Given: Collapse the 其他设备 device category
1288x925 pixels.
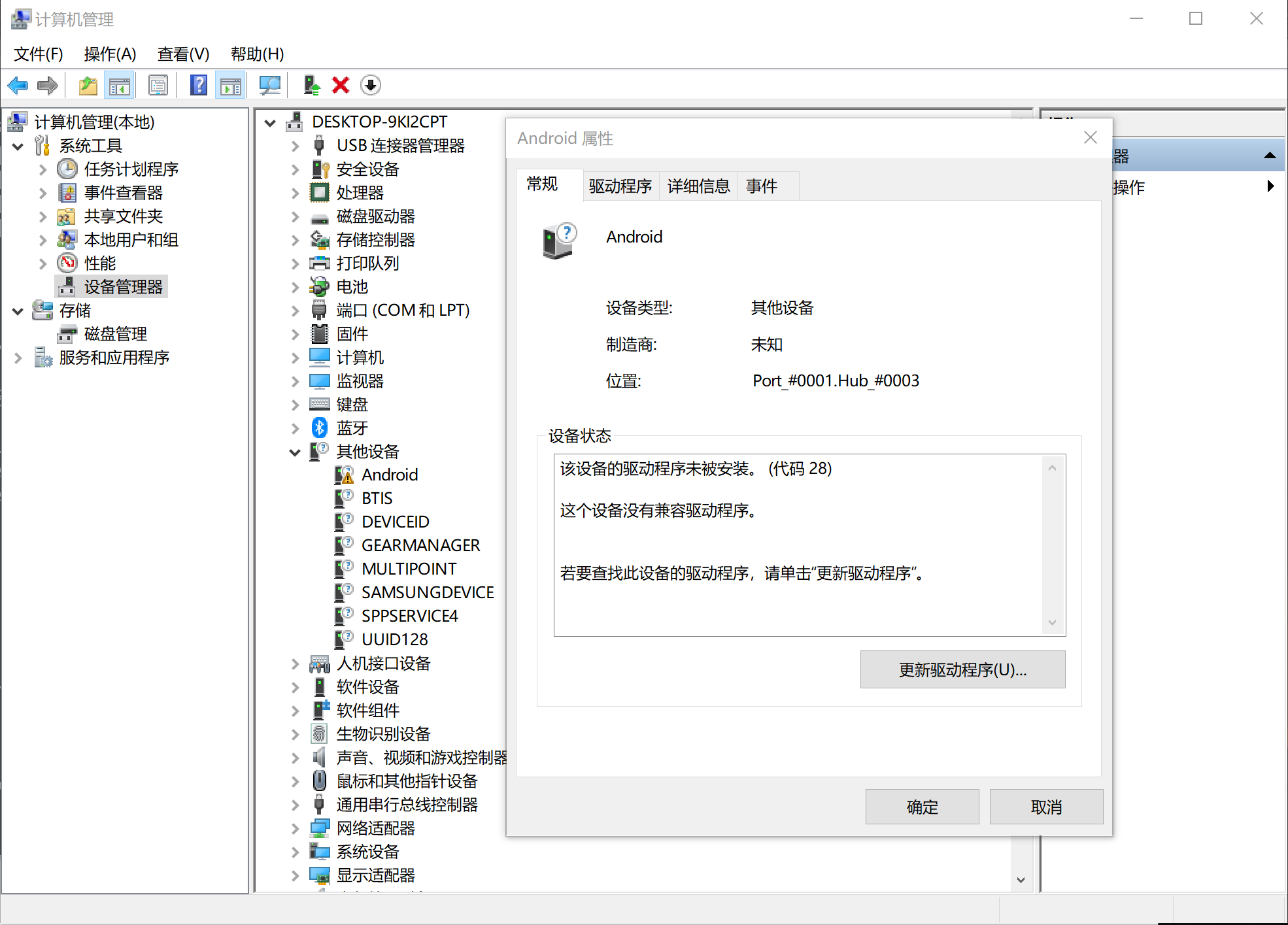Looking at the screenshot, I should [294, 451].
